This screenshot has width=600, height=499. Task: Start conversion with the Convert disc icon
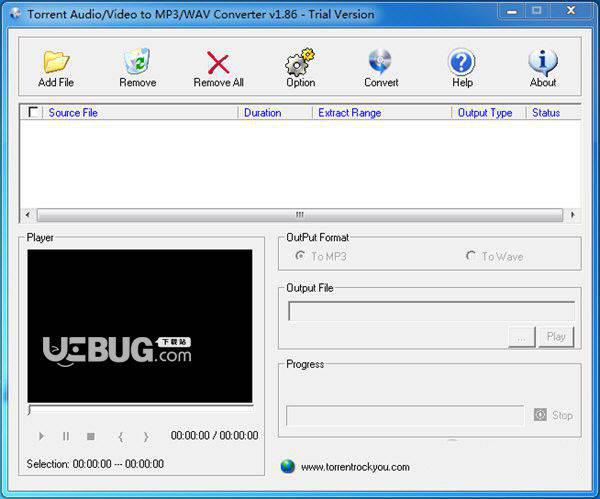pos(380,61)
